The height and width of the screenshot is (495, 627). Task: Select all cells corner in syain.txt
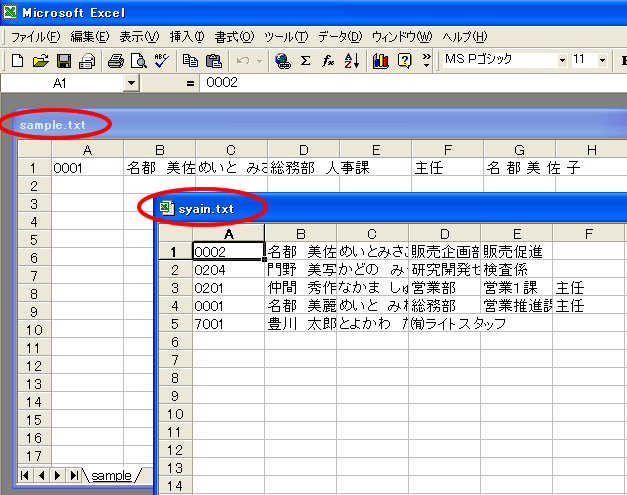[176, 233]
